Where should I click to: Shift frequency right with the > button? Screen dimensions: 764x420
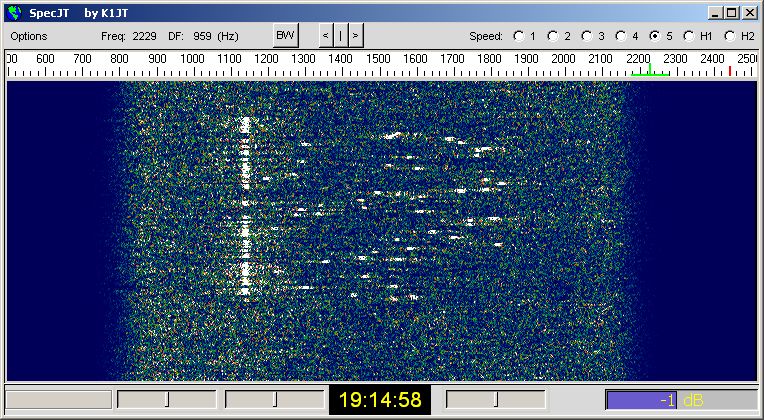pyautogui.click(x=356, y=36)
